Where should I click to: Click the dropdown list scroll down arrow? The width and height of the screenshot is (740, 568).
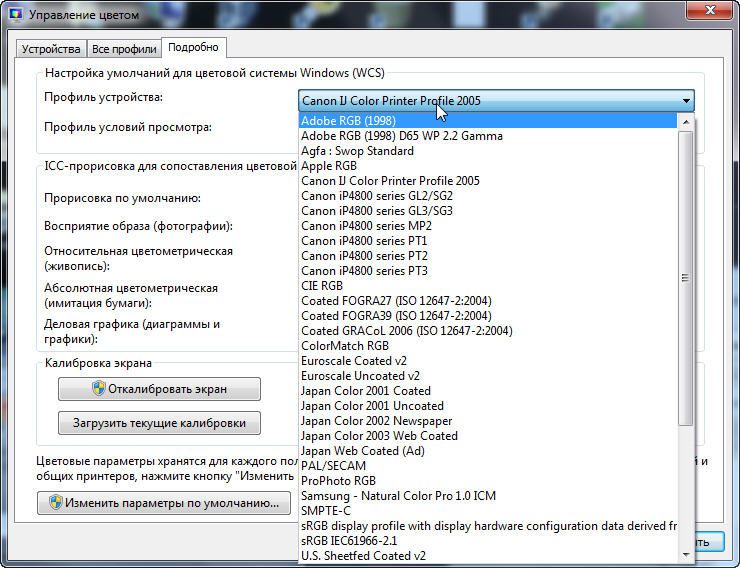686,555
